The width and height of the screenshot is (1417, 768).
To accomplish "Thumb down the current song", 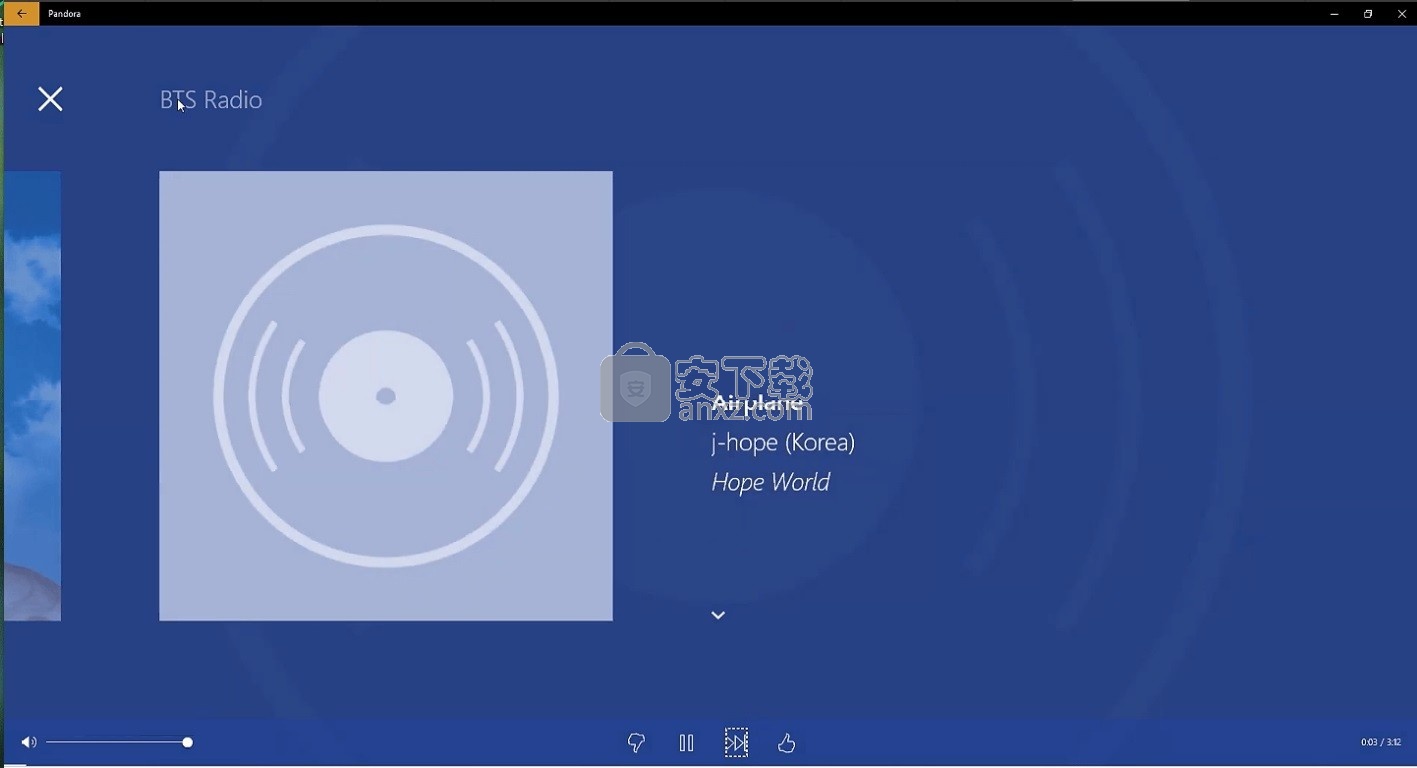I will coord(636,743).
